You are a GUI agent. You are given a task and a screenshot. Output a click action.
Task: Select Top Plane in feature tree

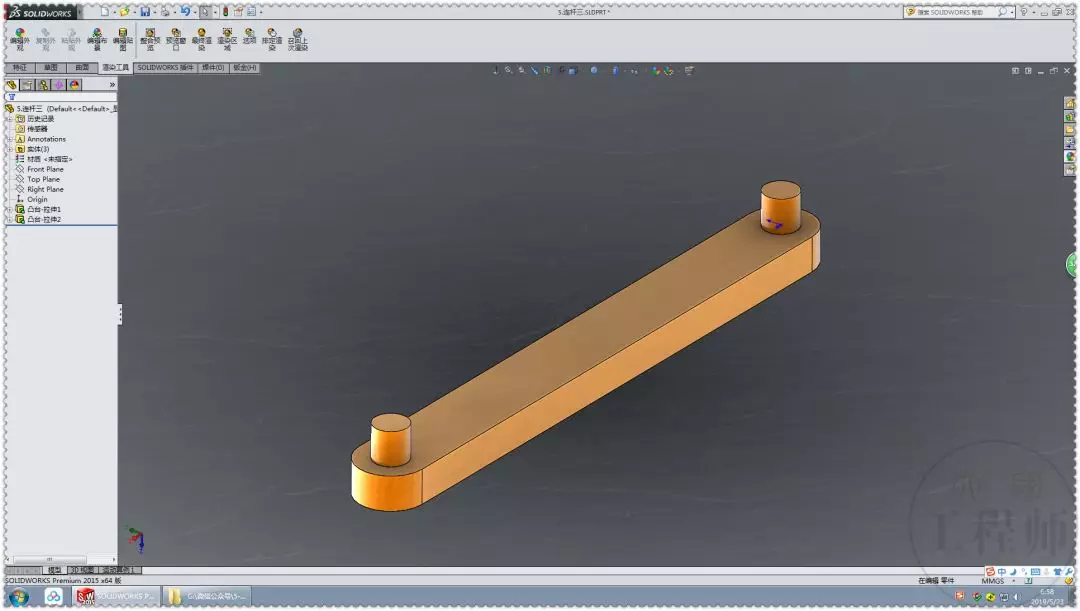pos(43,179)
